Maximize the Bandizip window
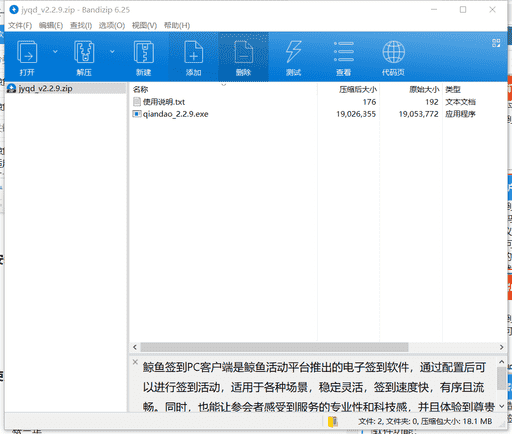Viewport: 512px width, 434px height. pos(463,10)
